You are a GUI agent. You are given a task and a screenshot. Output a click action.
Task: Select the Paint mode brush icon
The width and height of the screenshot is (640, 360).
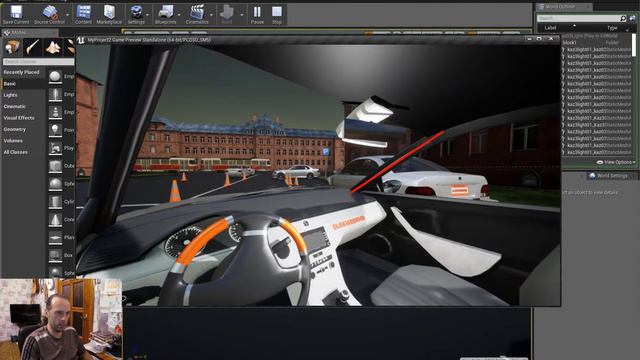tap(32, 47)
